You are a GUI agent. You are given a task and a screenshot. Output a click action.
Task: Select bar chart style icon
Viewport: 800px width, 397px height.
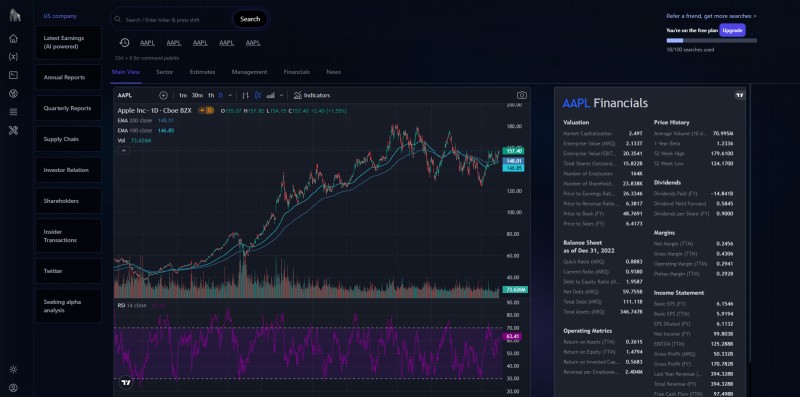point(245,95)
